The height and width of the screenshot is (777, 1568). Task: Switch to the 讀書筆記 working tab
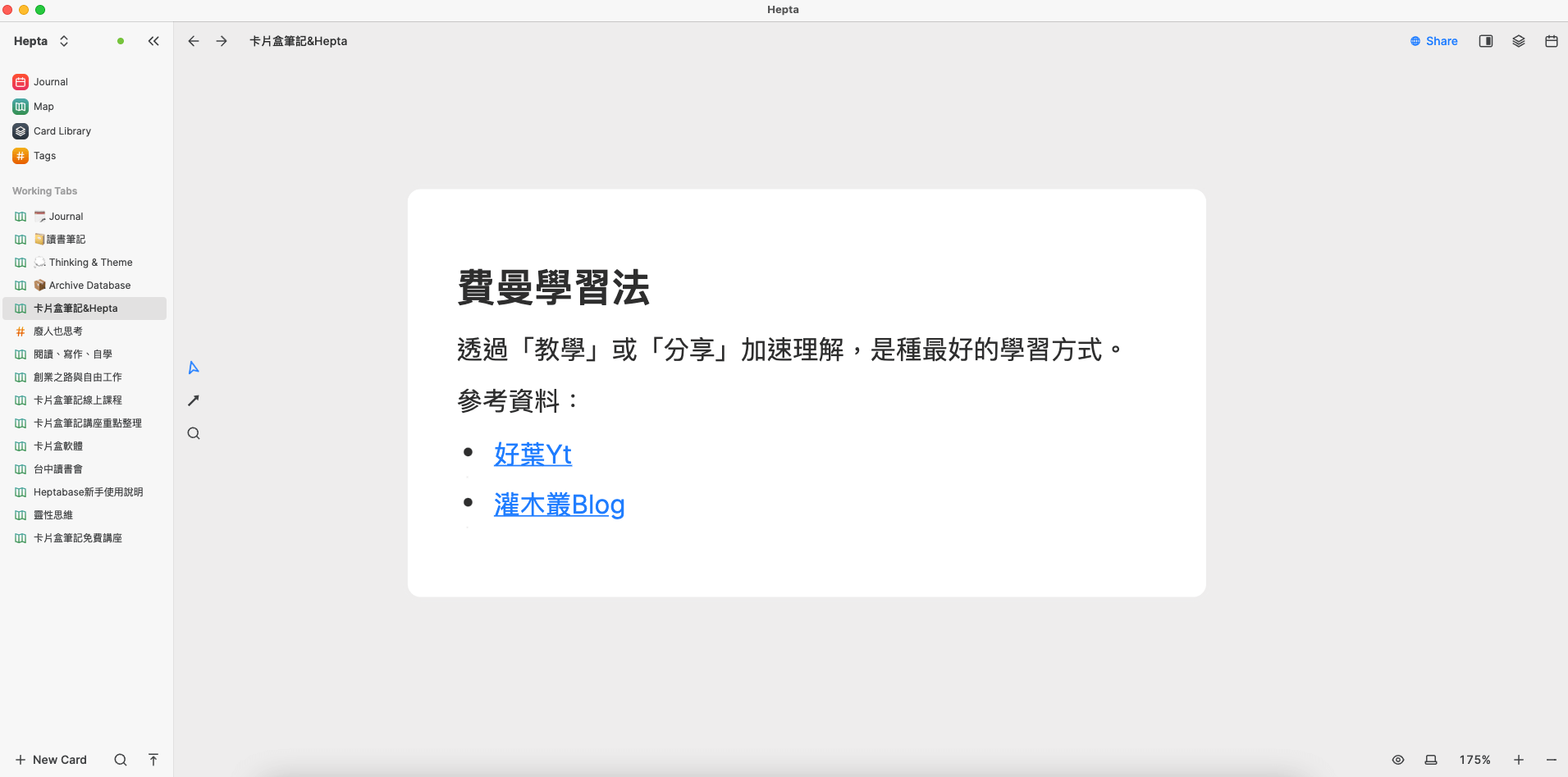[x=68, y=239]
